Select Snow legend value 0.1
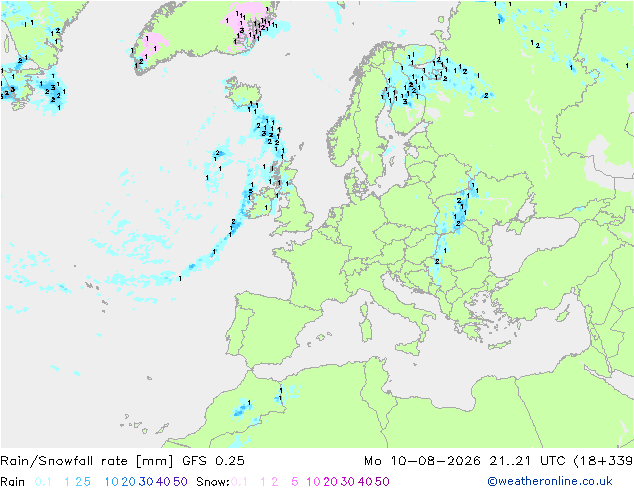The image size is (634, 490). pyautogui.click(x=239, y=482)
